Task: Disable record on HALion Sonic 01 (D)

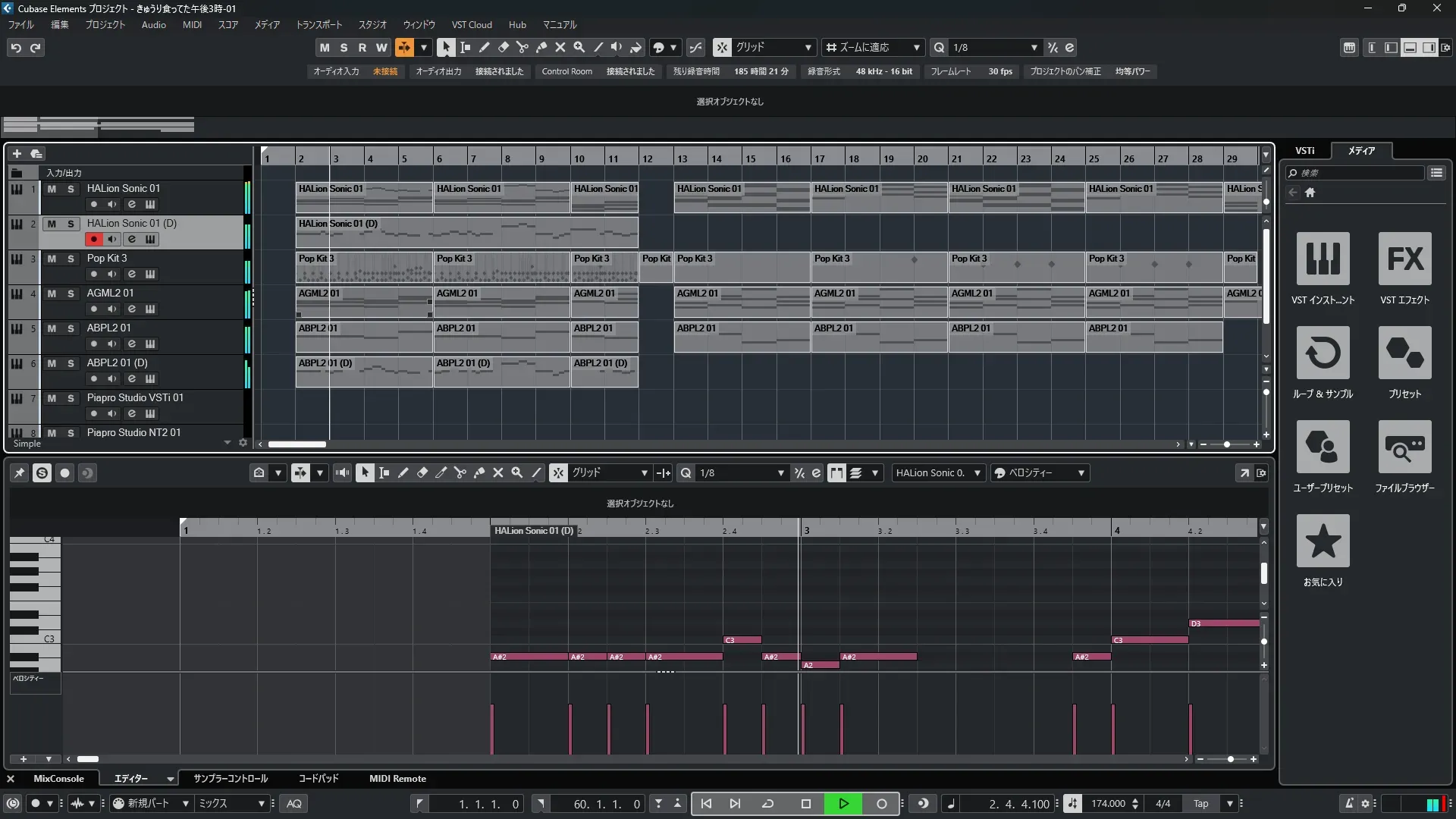Action: click(93, 239)
